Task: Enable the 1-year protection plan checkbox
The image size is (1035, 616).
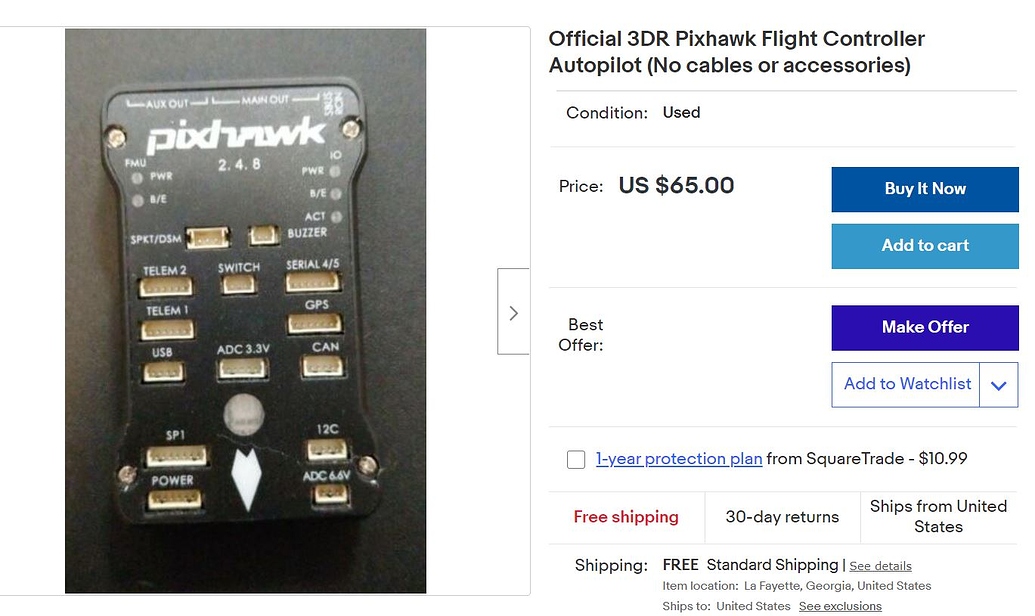Action: 576,459
